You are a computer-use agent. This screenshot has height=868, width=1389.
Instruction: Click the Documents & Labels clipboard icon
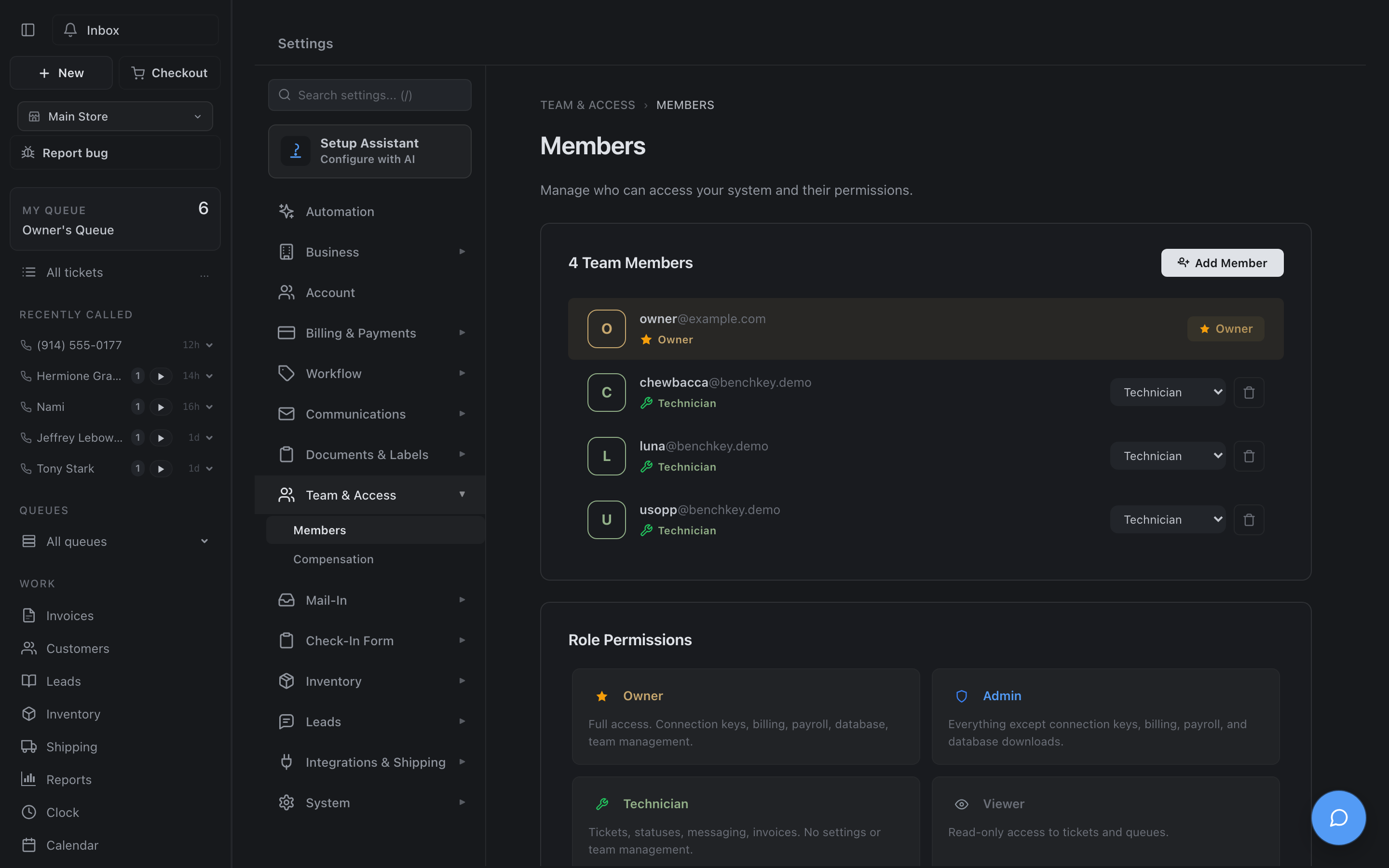point(286,455)
